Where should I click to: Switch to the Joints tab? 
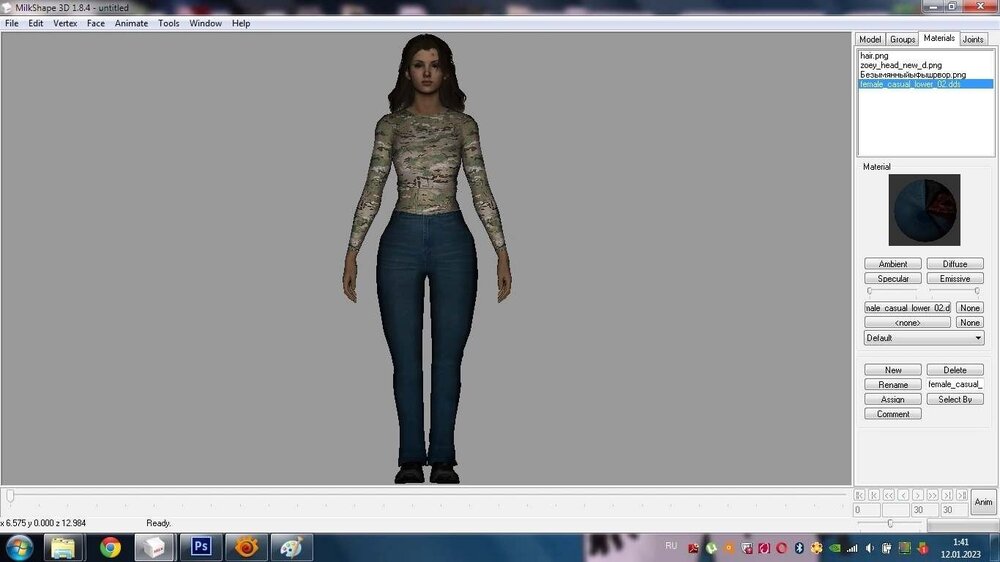click(972, 39)
